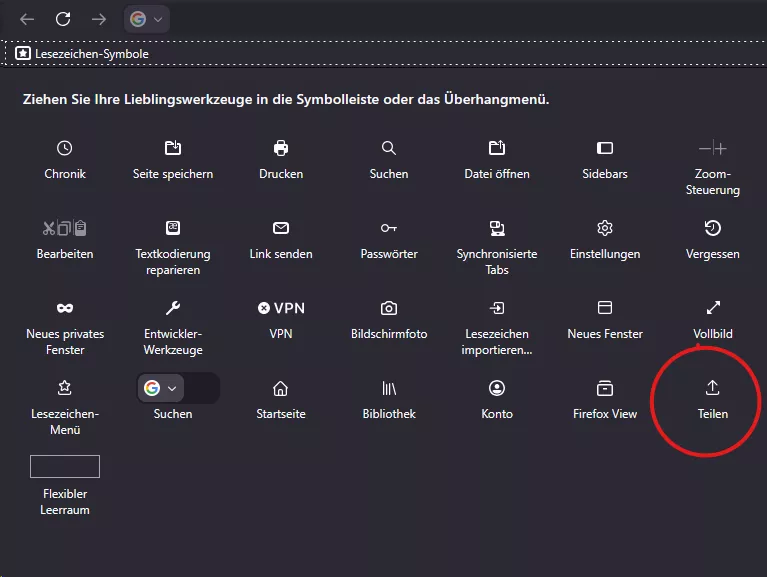Click the Lesezeichen-Symbole star icon

click(x=23, y=53)
